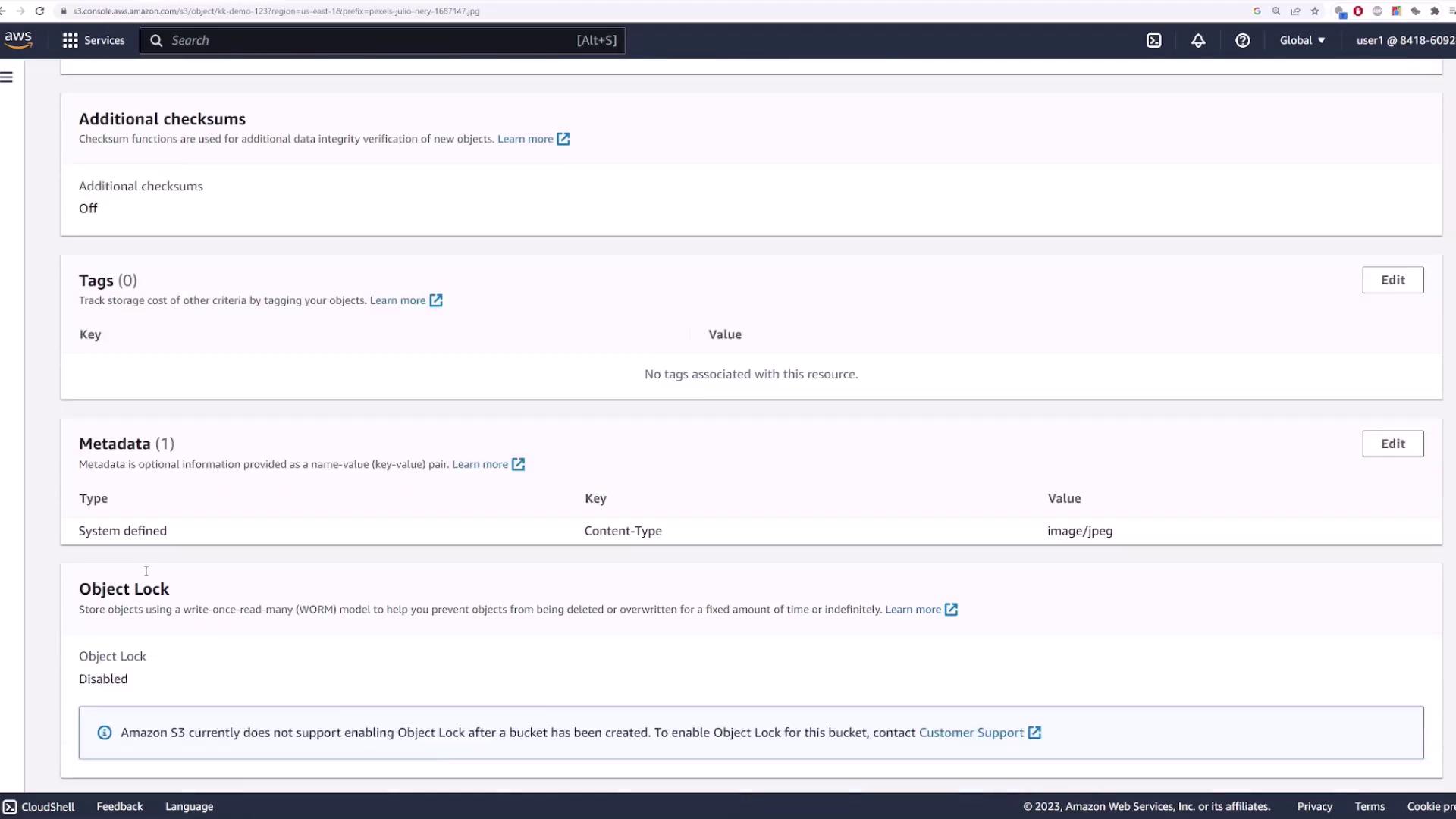1456x819 pixels.
Task: Open the help question mark menu
Action: tap(1242, 41)
